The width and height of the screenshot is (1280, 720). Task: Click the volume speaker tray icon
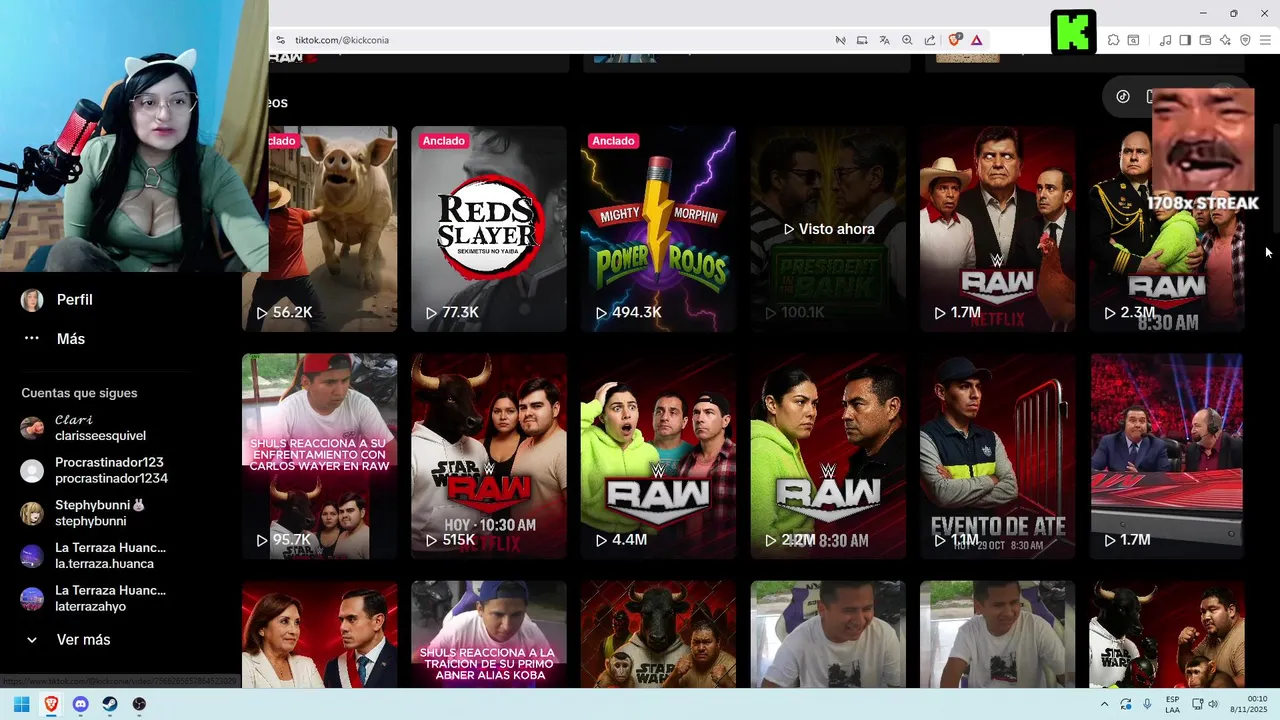pyautogui.click(x=1214, y=704)
